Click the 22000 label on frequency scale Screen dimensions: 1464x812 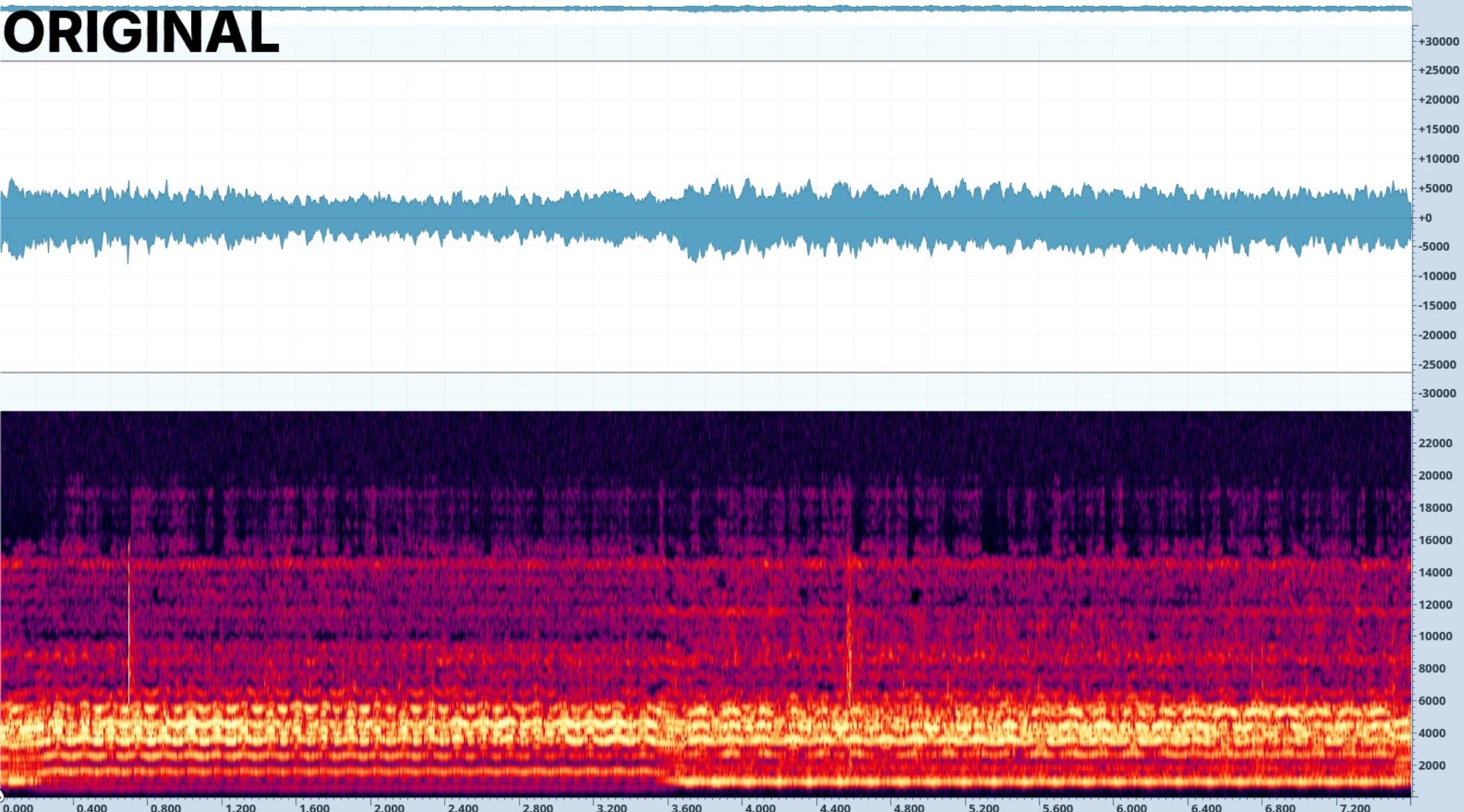(1436, 443)
